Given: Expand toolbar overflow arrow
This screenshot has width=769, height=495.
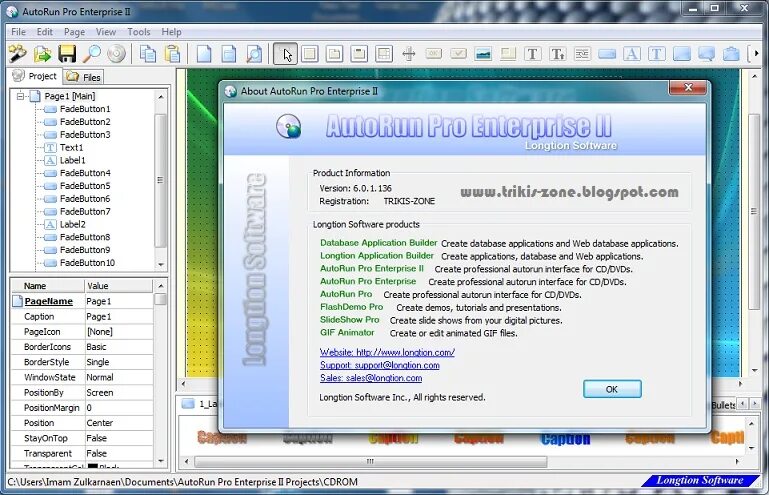Looking at the screenshot, I should click(756, 53).
